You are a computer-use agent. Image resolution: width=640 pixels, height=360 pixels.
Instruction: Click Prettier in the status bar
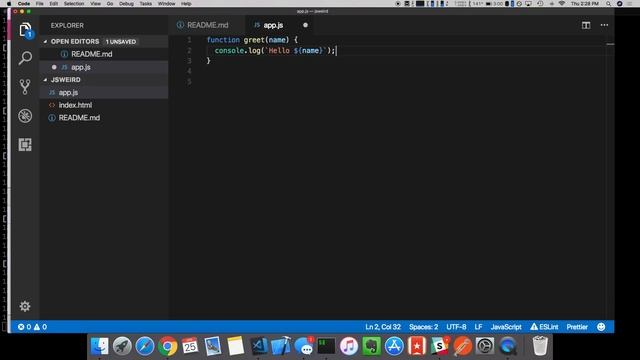(577, 327)
